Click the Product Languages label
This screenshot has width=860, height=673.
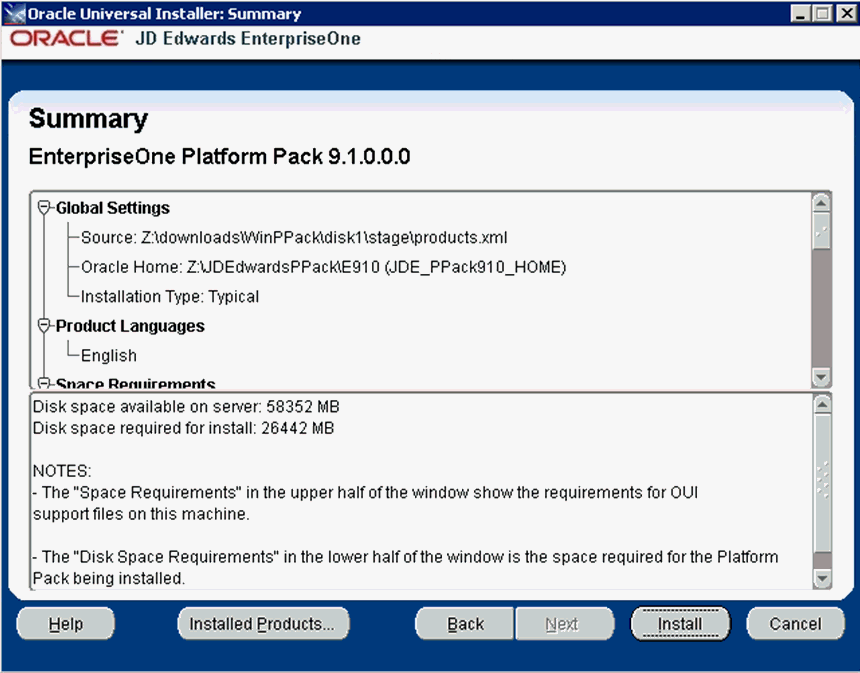click(x=130, y=326)
